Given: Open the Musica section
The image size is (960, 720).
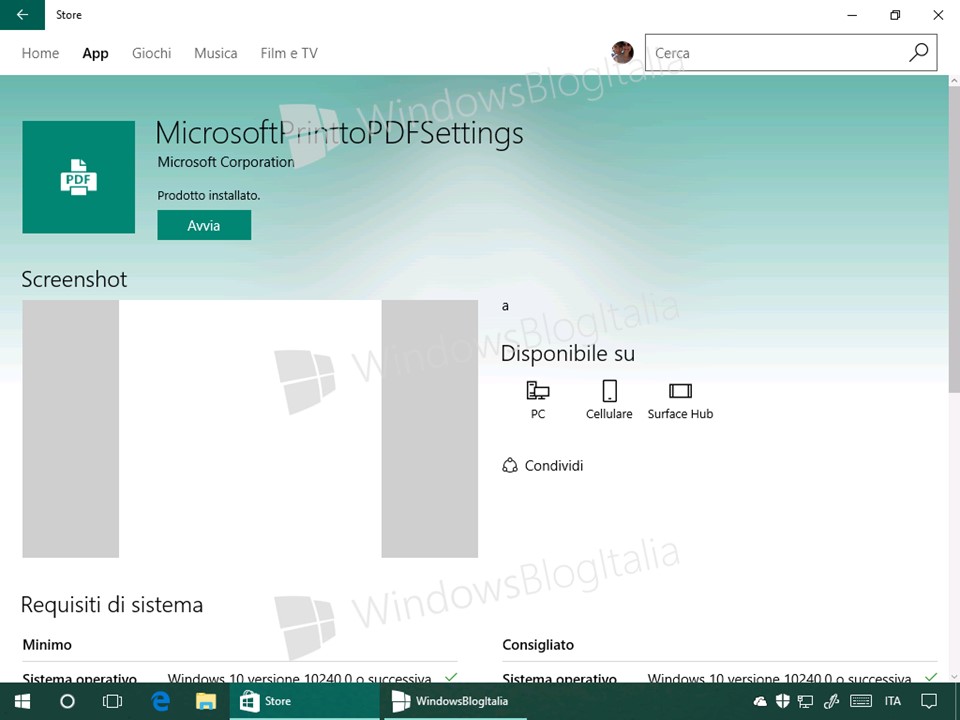Looking at the screenshot, I should 216,53.
